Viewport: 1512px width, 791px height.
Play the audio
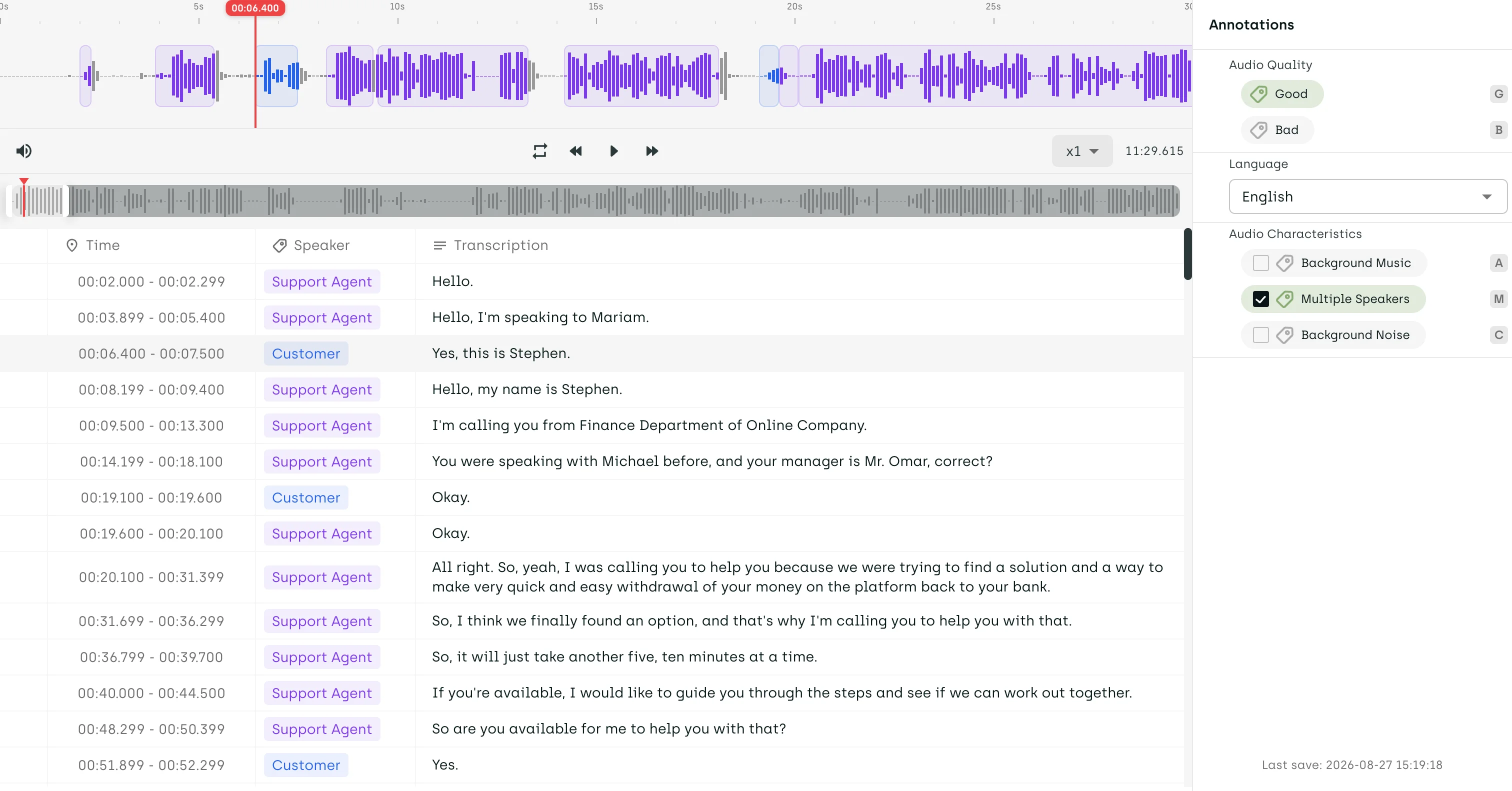(x=613, y=151)
